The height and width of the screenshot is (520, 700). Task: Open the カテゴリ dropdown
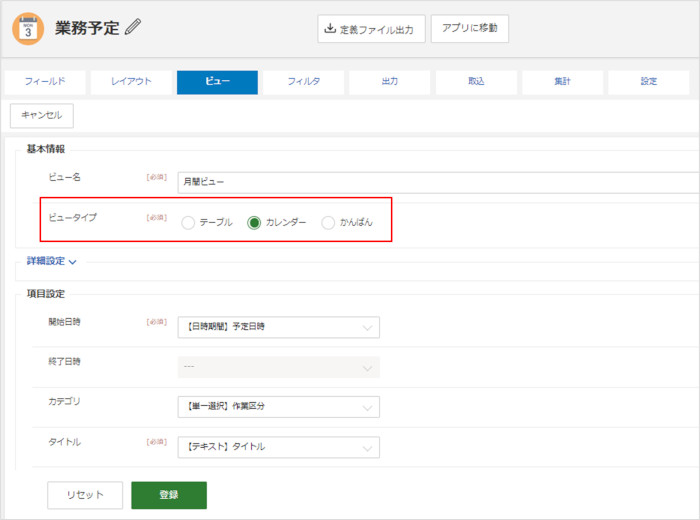click(x=279, y=407)
